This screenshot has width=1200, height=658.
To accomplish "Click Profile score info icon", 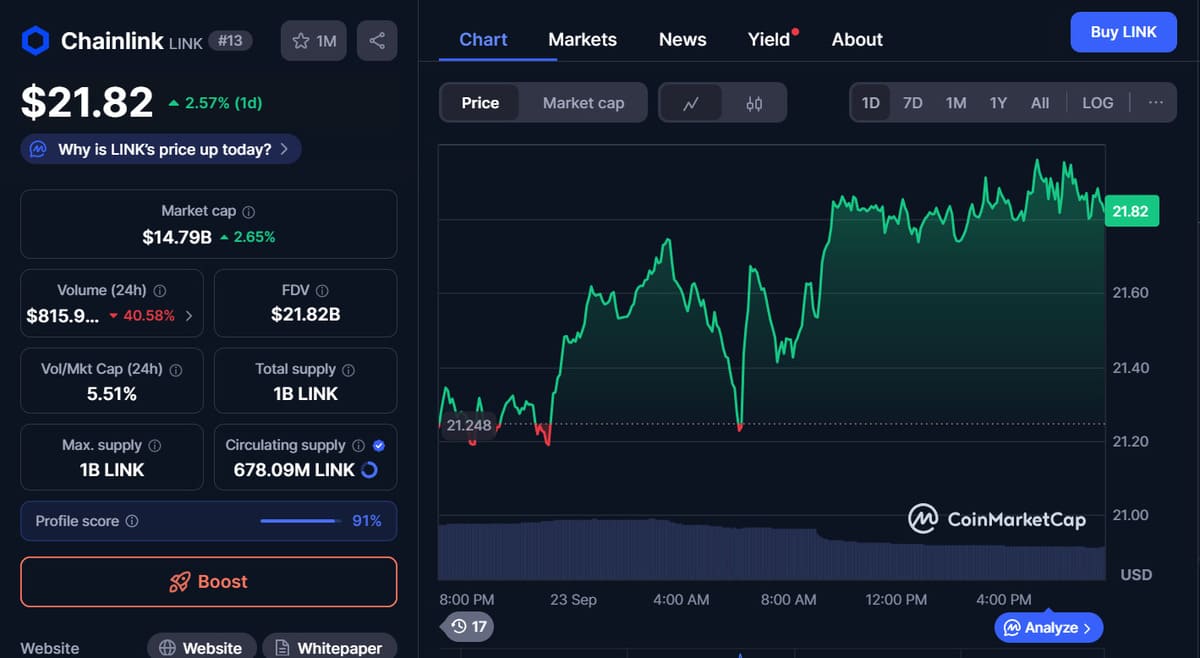I will click(132, 521).
